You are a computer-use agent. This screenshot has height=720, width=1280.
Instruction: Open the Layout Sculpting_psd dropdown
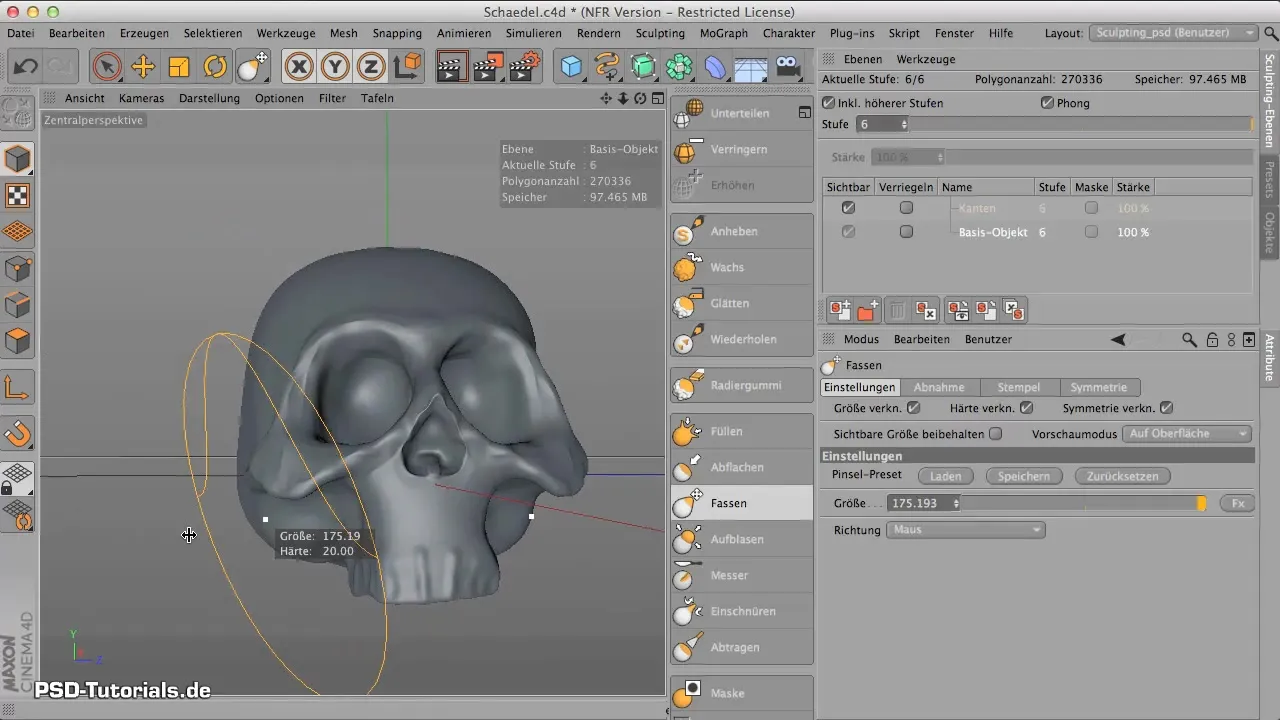point(1173,33)
